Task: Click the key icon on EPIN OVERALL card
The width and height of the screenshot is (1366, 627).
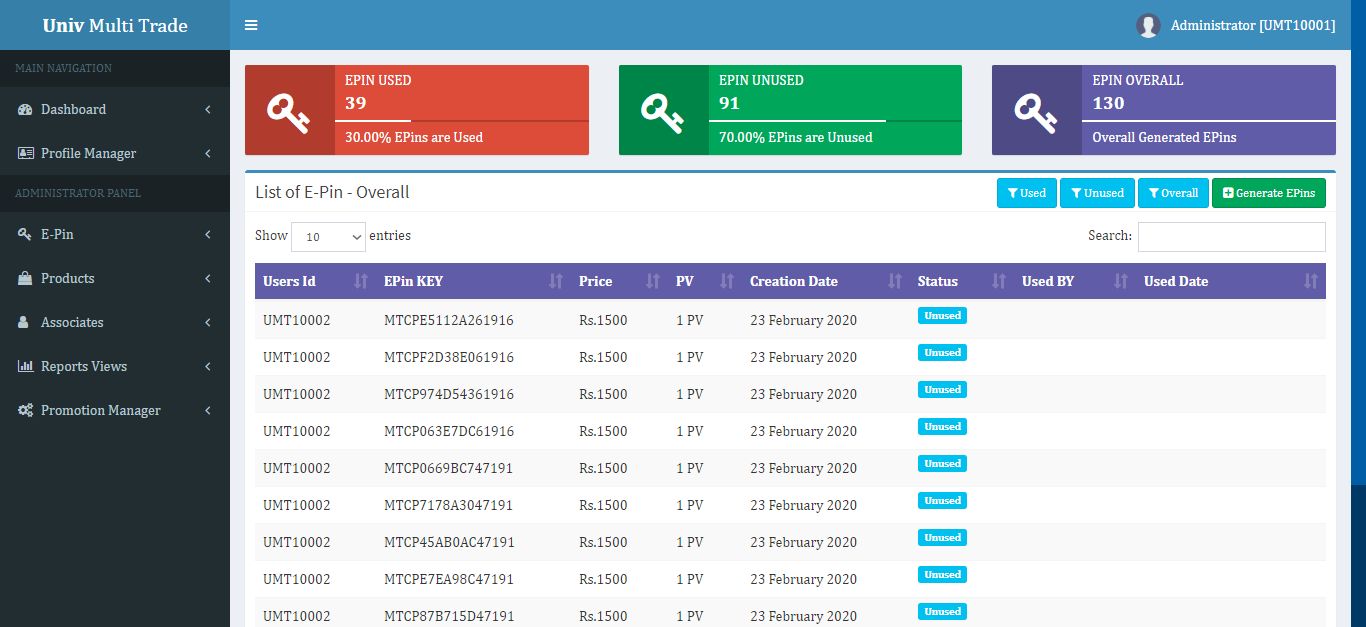Action: click(x=1036, y=110)
